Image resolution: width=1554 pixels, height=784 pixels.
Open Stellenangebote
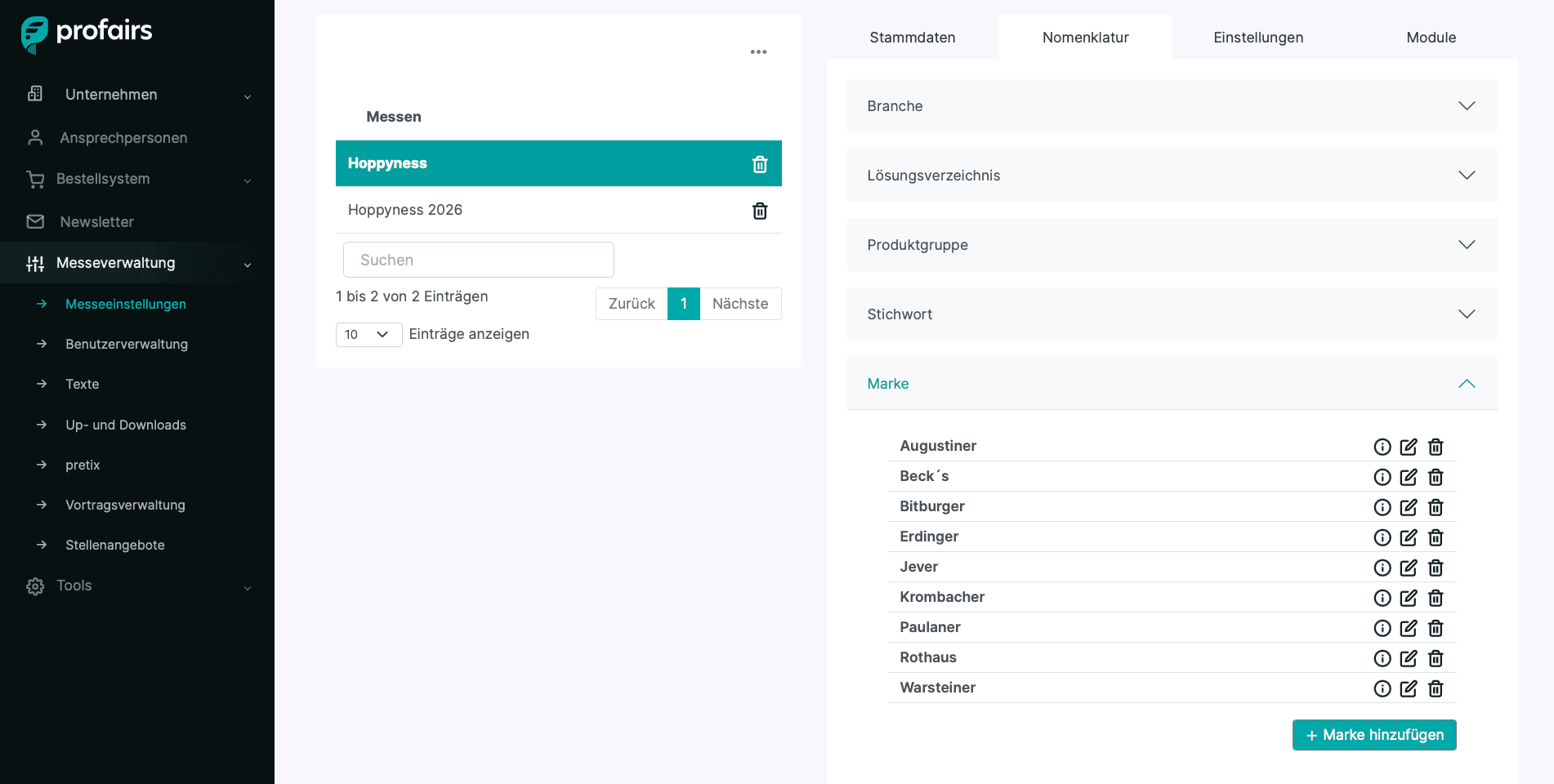tap(115, 545)
